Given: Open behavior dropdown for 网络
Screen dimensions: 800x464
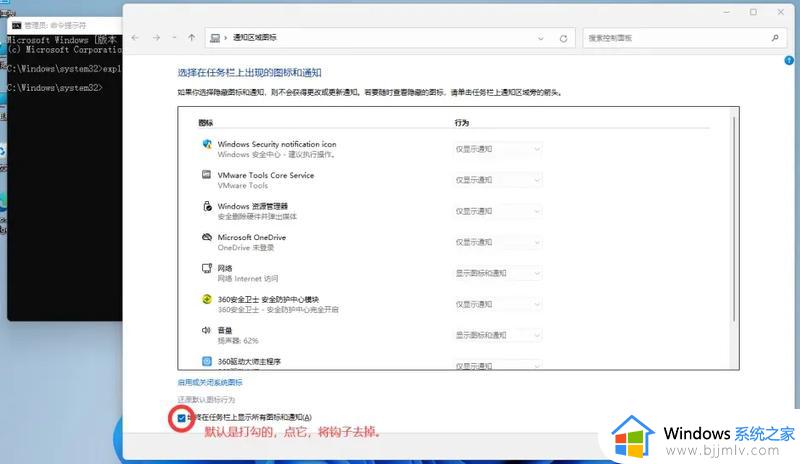Looking at the screenshot, I should (x=497, y=273).
